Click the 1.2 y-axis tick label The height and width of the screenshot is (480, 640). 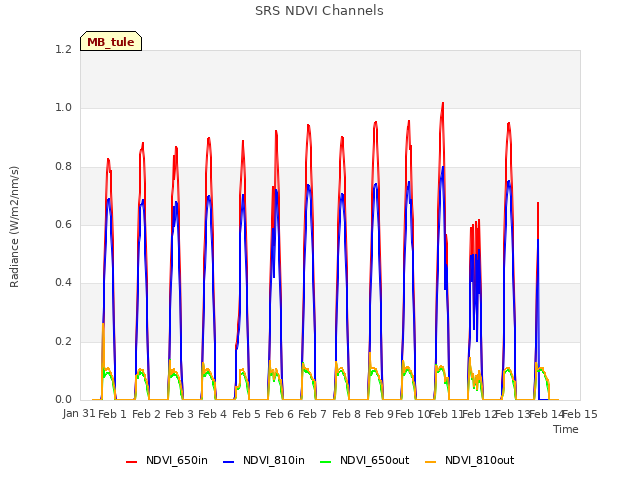click(64, 49)
